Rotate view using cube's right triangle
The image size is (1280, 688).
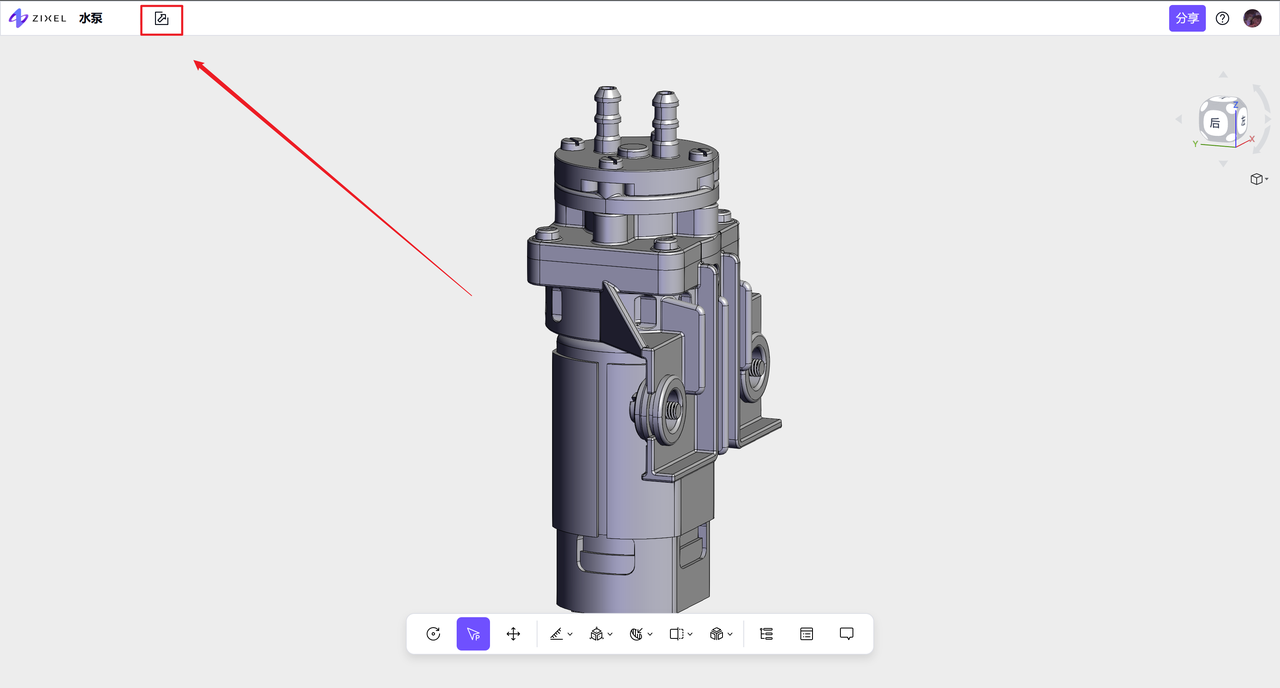1266,119
